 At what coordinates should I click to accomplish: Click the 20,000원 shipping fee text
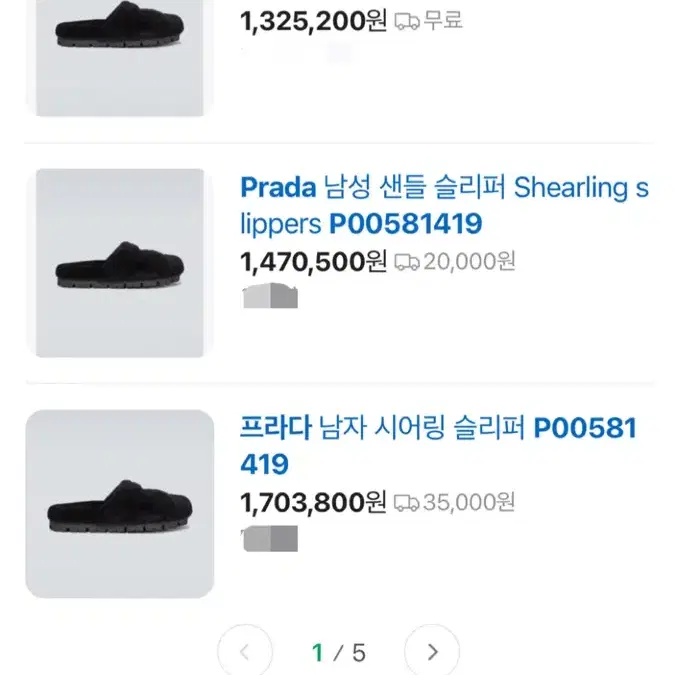click(x=470, y=261)
